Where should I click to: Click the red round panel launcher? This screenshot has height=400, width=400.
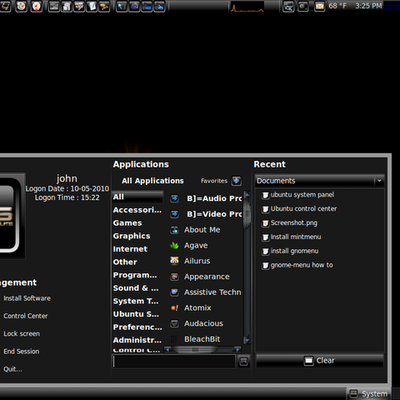pos(36,6)
